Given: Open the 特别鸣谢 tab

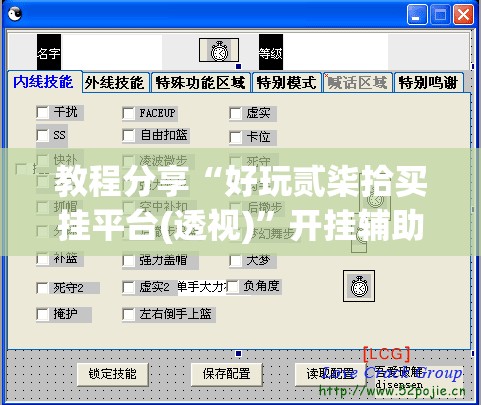Looking at the screenshot, I should coord(428,82).
